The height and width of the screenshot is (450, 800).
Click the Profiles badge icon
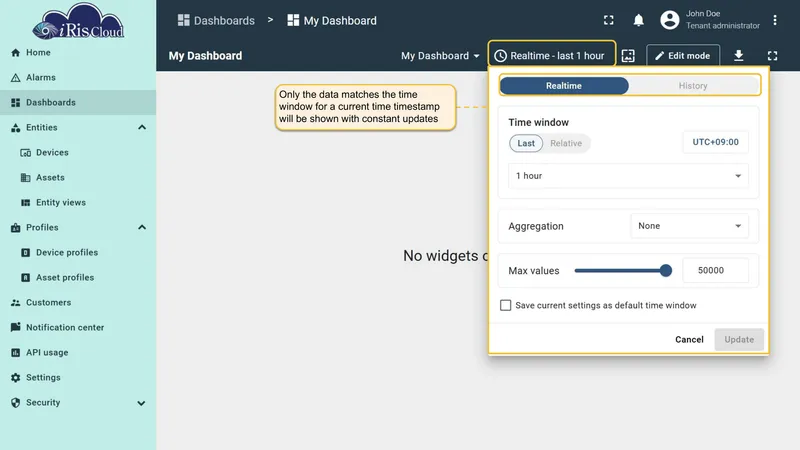16,228
